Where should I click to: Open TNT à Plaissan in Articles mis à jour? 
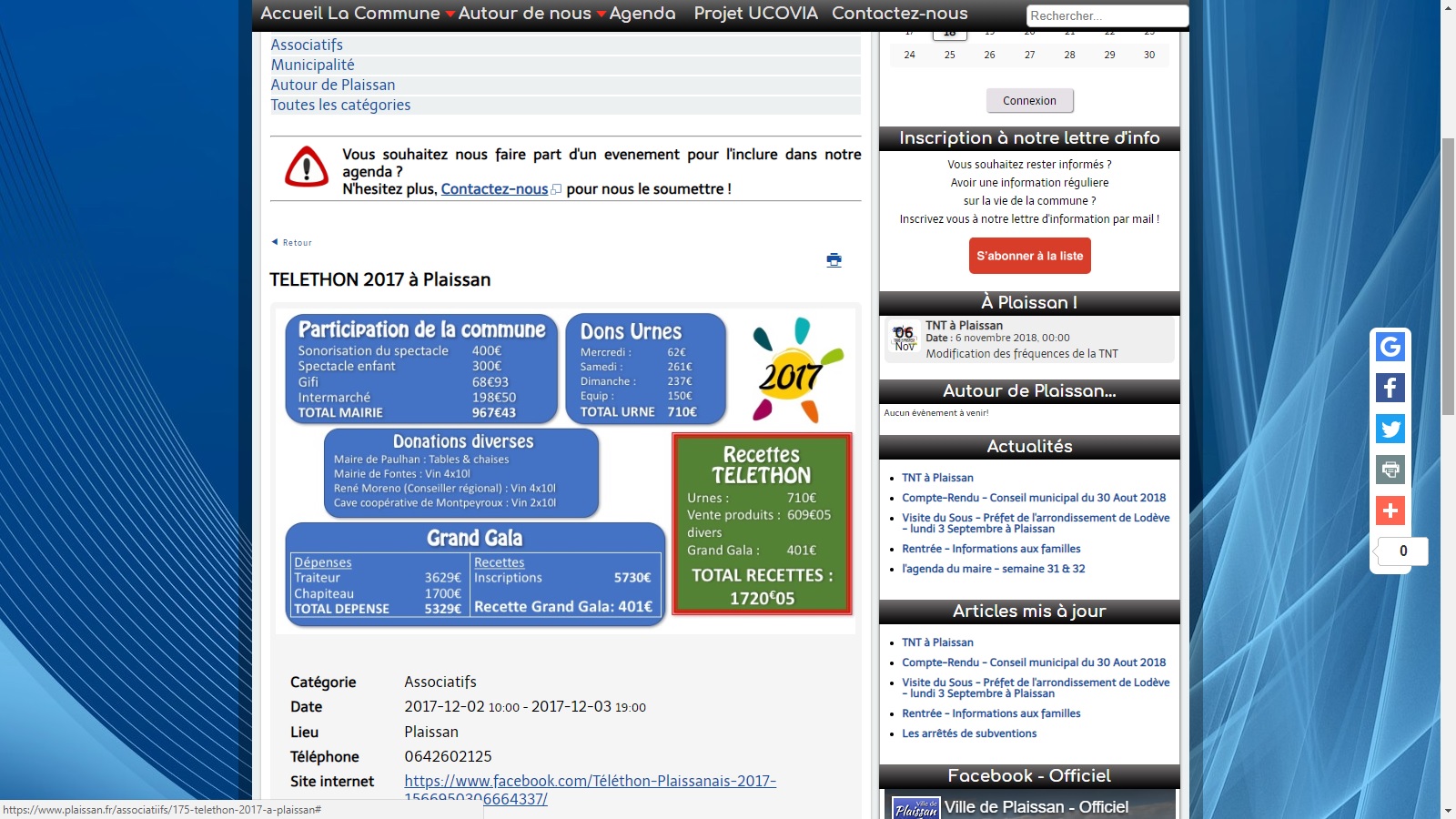(x=937, y=642)
